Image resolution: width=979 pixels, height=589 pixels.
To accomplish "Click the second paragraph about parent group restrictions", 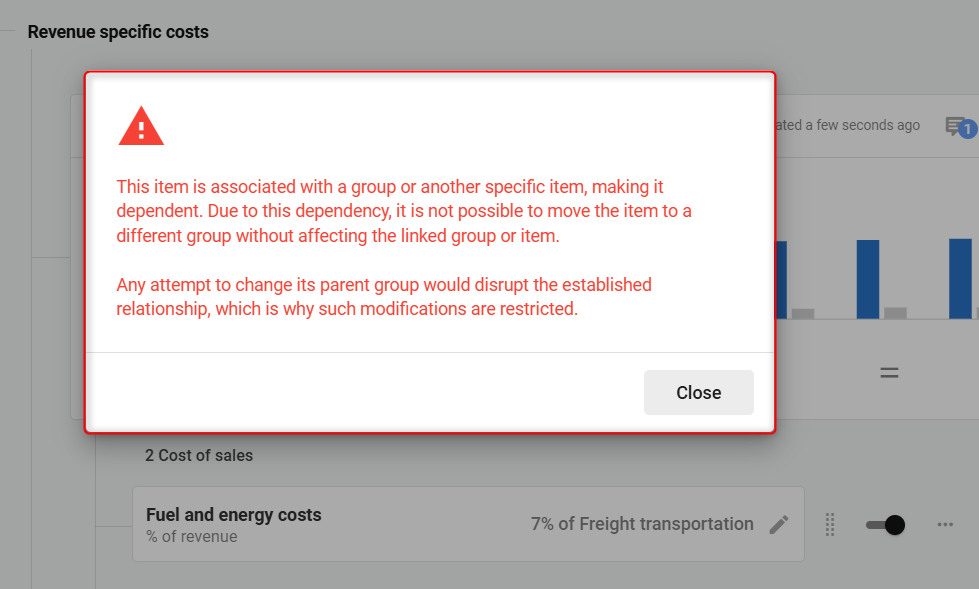I will pyautogui.click(x=383, y=297).
